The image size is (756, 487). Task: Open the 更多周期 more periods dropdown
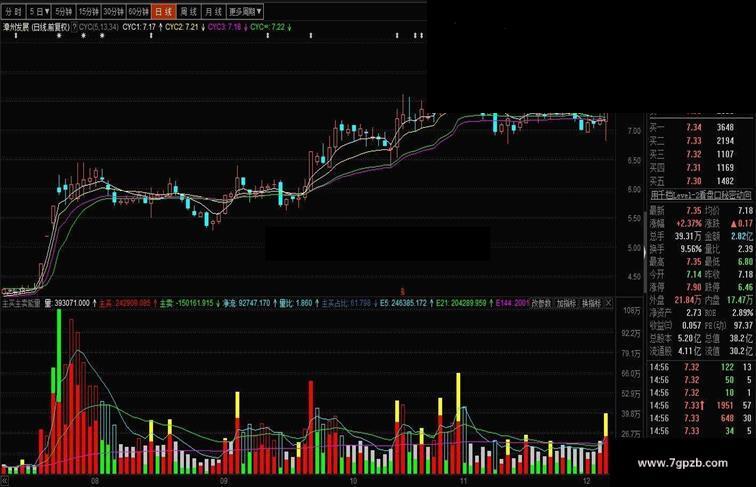(245, 11)
